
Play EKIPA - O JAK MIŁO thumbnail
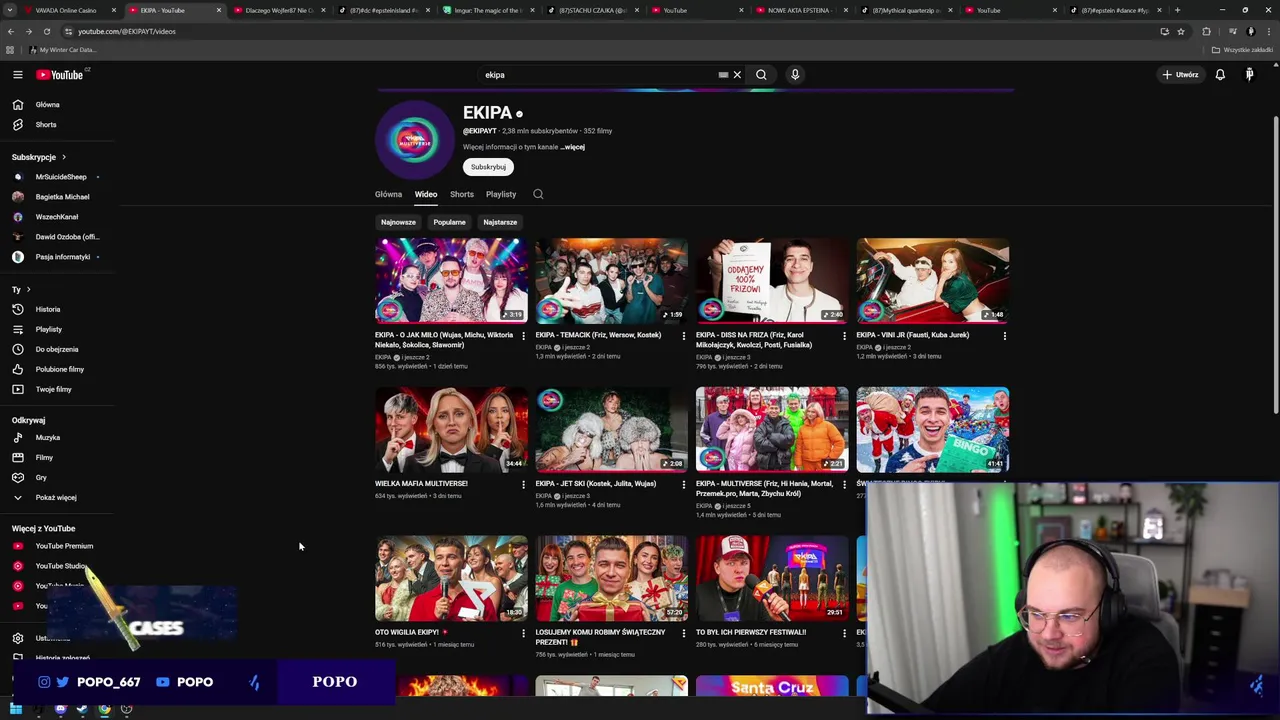coord(451,280)
